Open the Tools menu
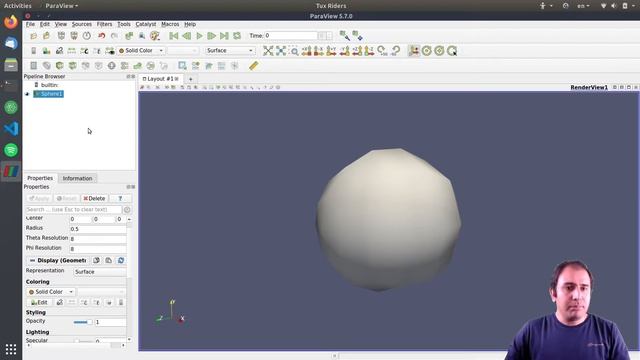 (x=124, y=24)
